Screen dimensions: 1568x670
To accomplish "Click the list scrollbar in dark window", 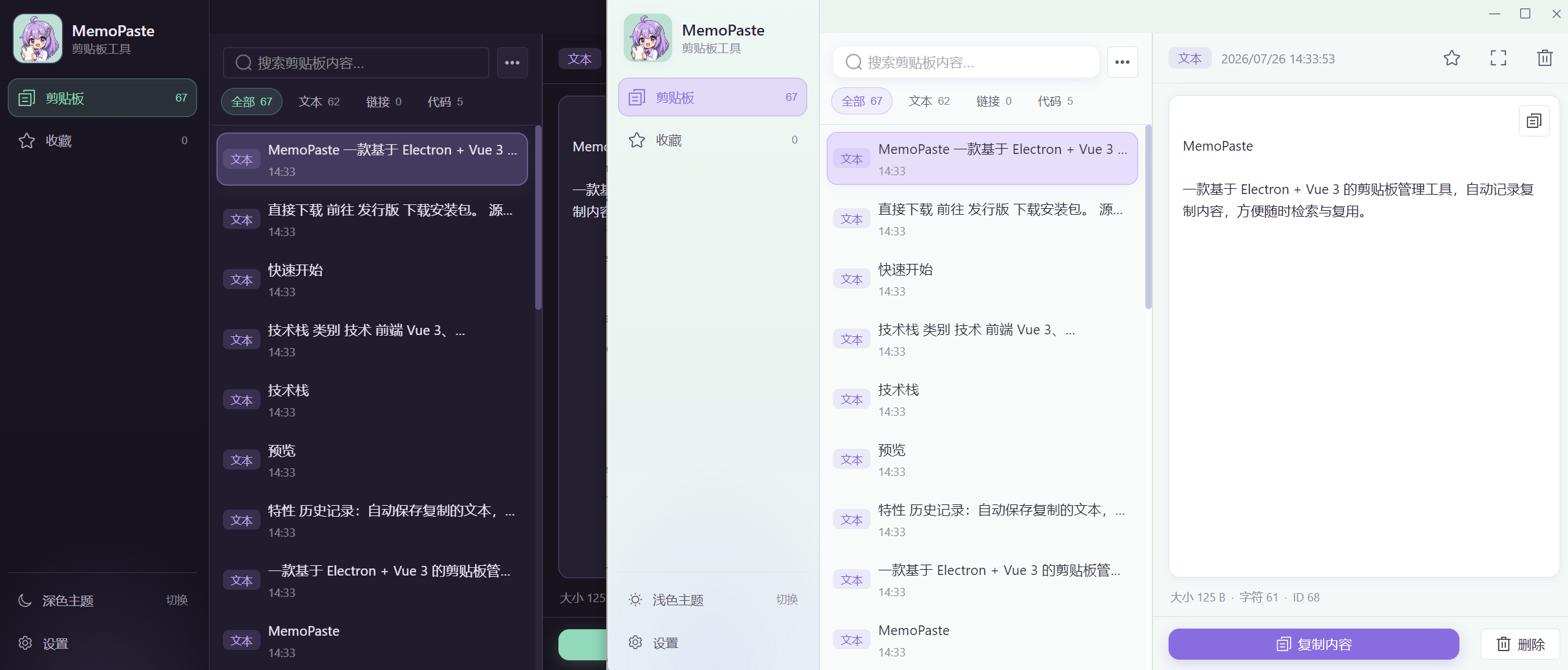I will [538, 218].
